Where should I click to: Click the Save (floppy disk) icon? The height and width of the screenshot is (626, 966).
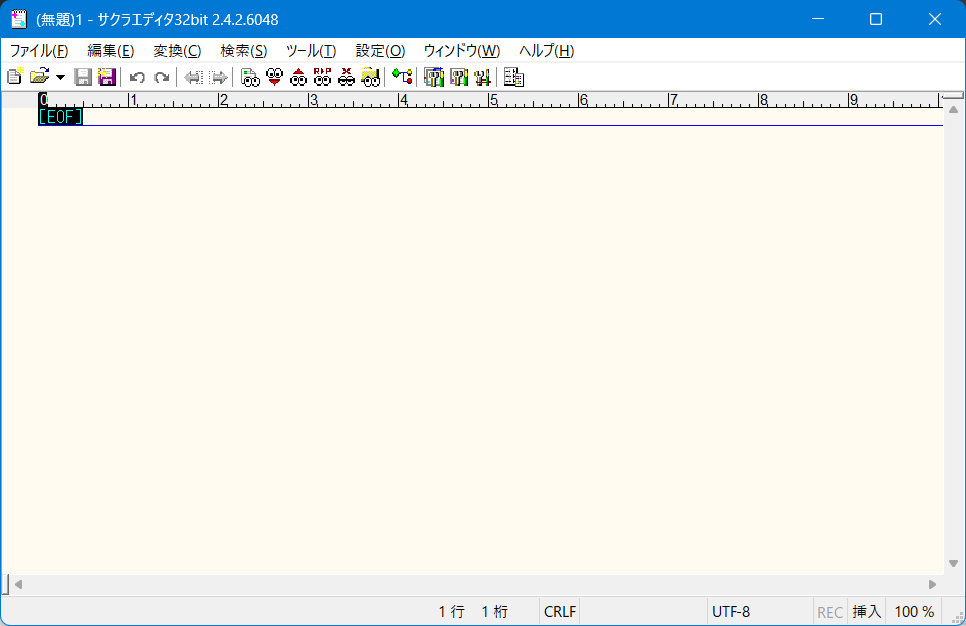coord(84,77)
